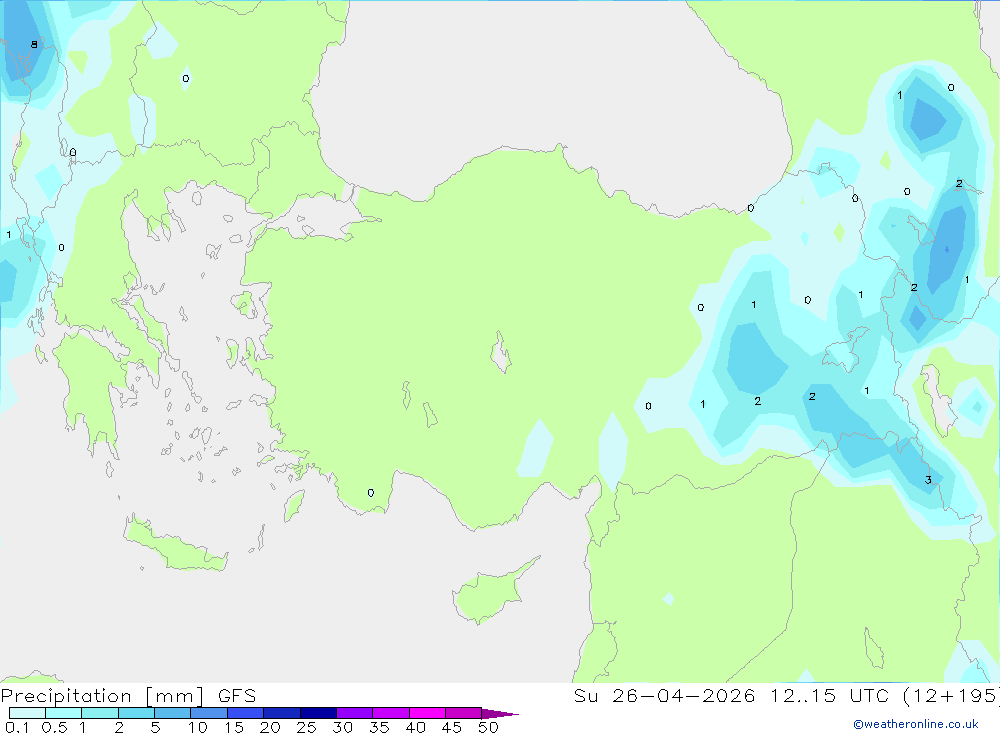Click the '25' legend scale label
Image resolution: width=1000 pixels, height=733 pixels.
[306, 727]
